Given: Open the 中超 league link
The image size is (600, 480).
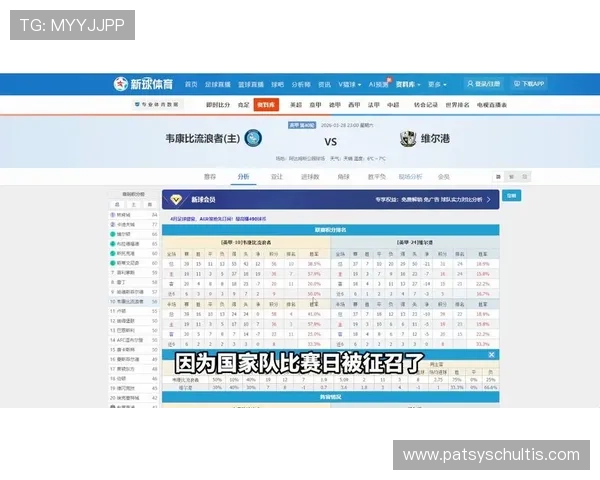Looking at the screenshot, I should [393, 104].
